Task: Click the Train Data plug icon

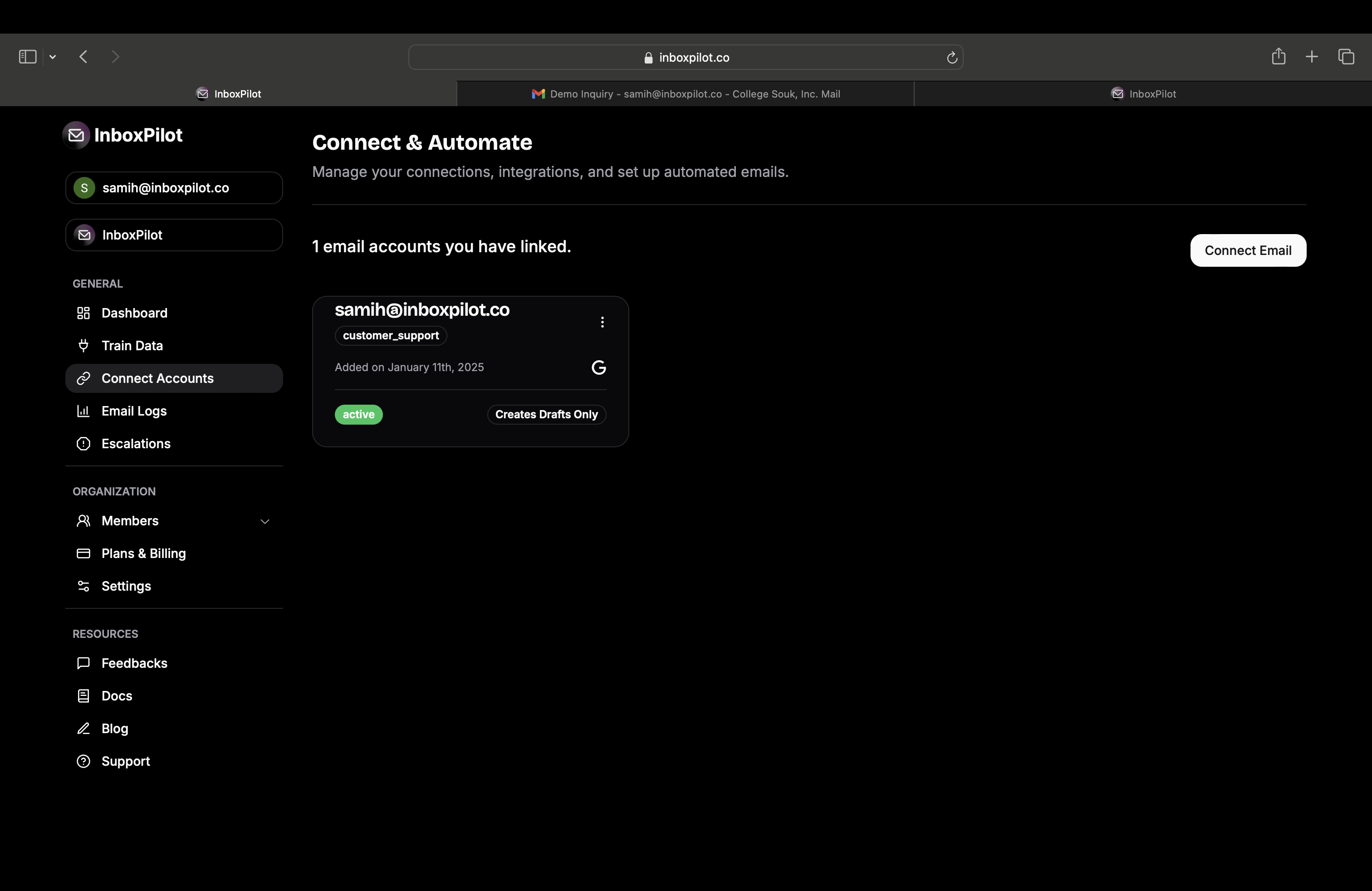Action: pos(83,346)
